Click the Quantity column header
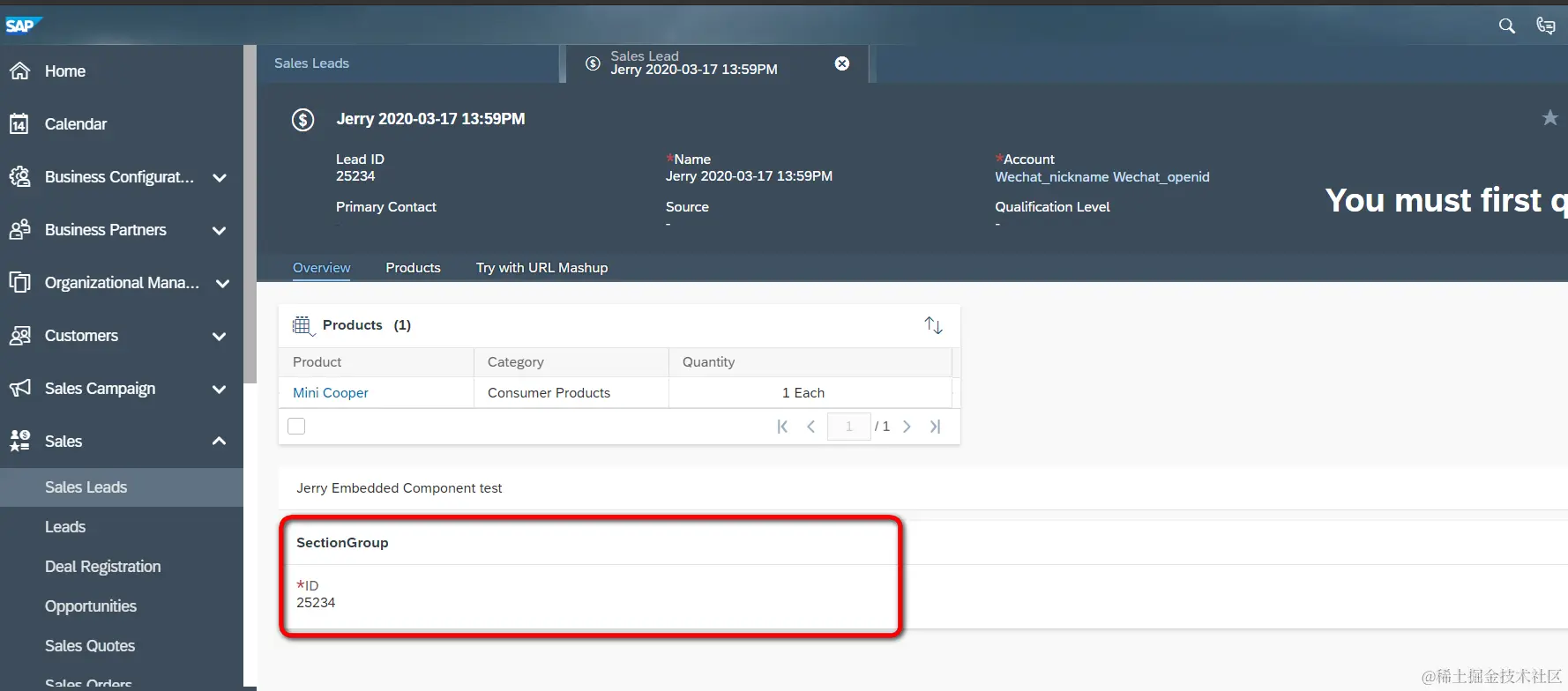This screenshot has width=1568, height=691. click(810, 362)
